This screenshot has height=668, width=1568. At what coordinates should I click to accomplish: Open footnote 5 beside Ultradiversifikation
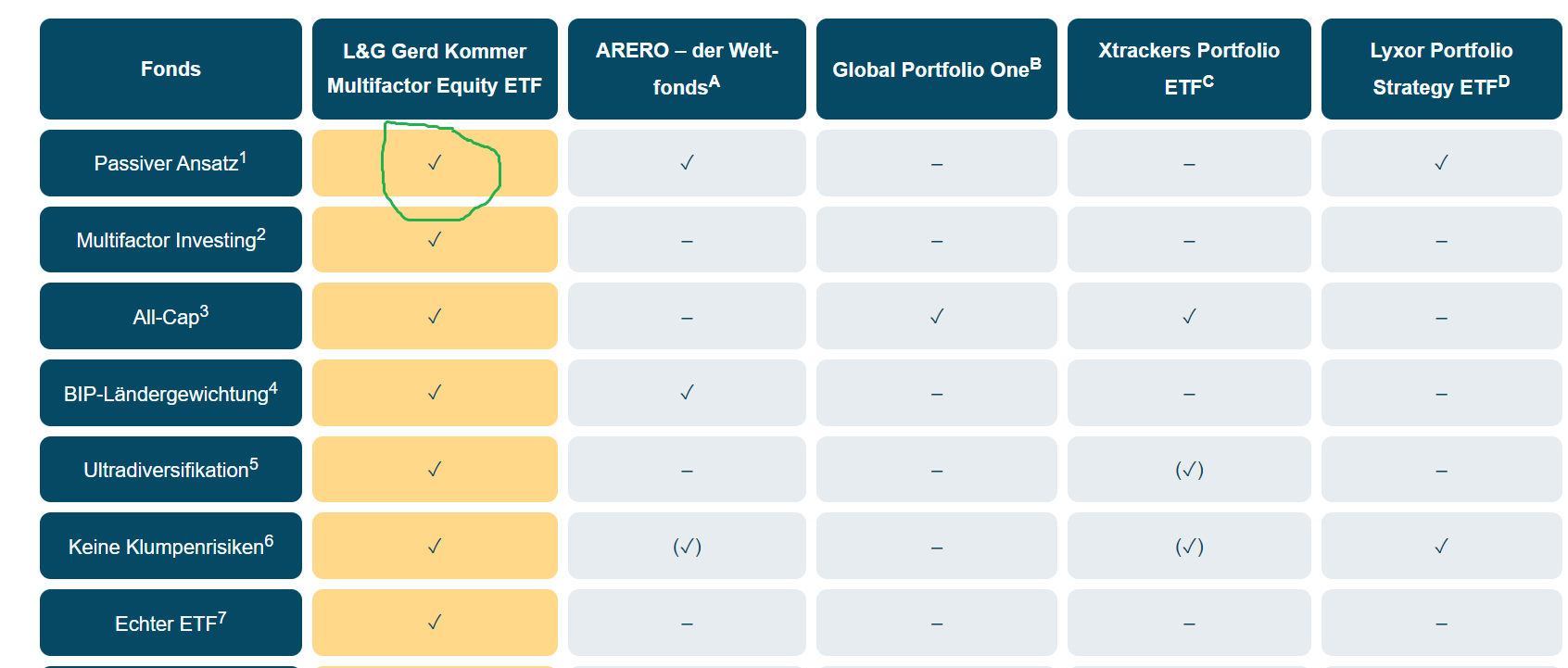point(254,464)
